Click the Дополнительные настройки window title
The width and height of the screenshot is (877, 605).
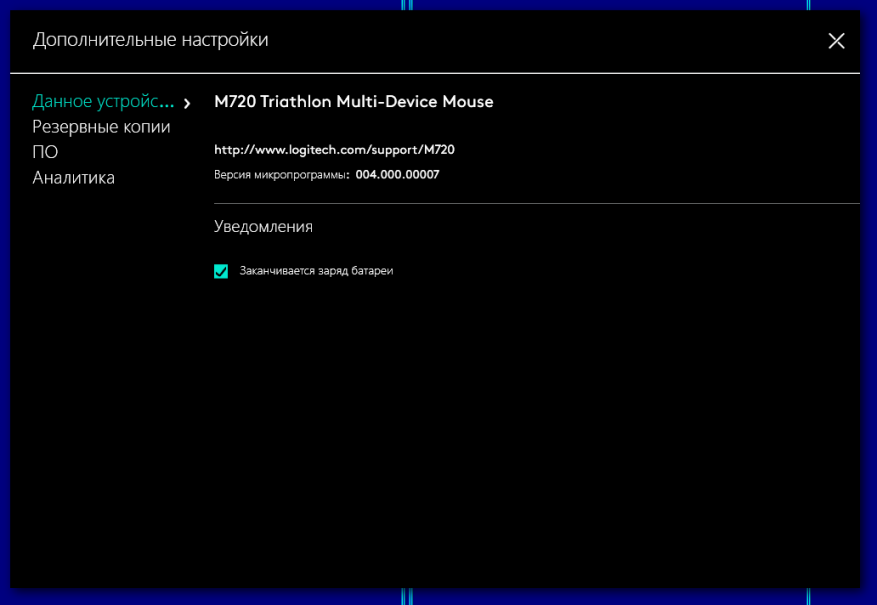point(150,40)
